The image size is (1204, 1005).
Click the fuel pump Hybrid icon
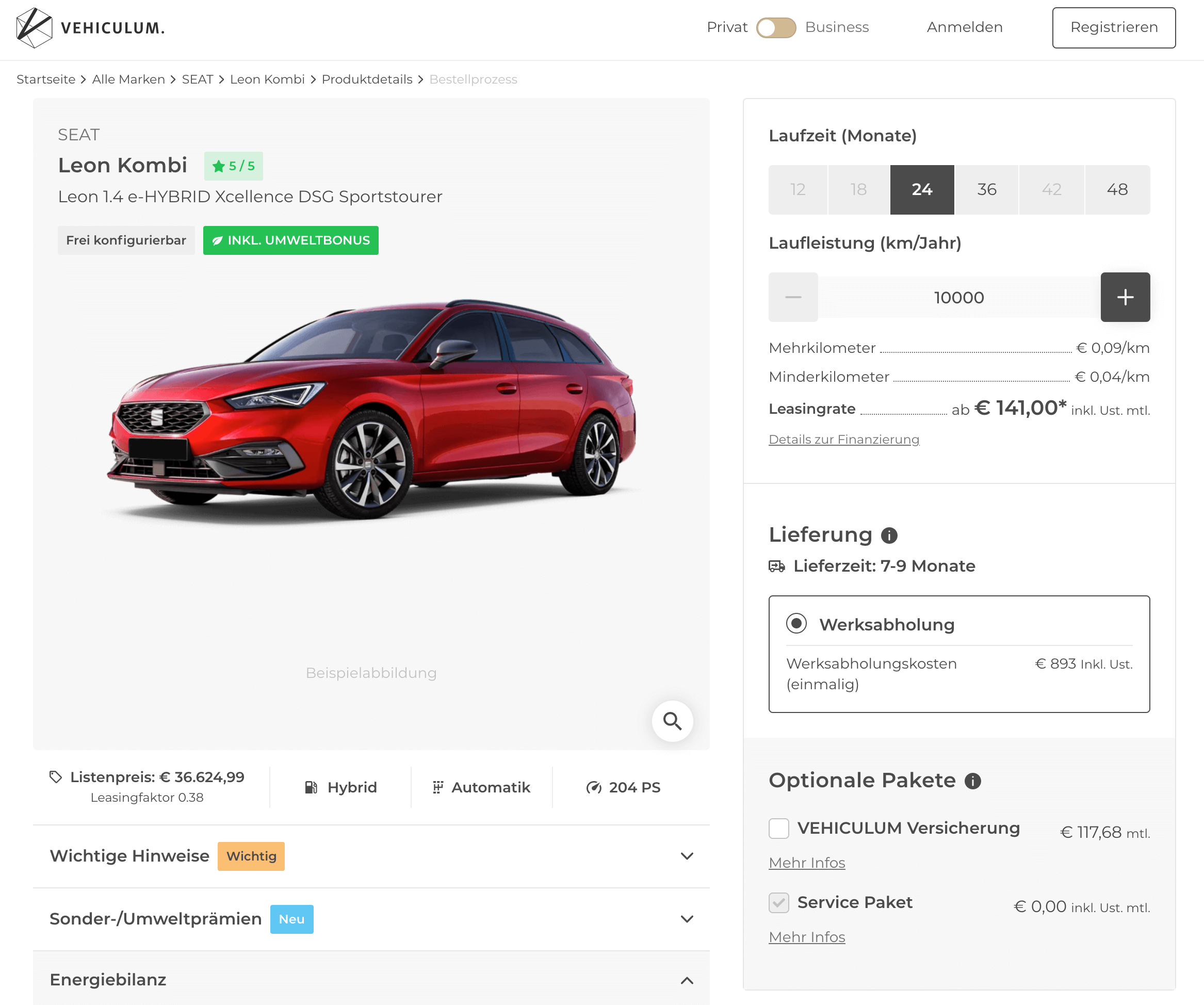point(312,787)
